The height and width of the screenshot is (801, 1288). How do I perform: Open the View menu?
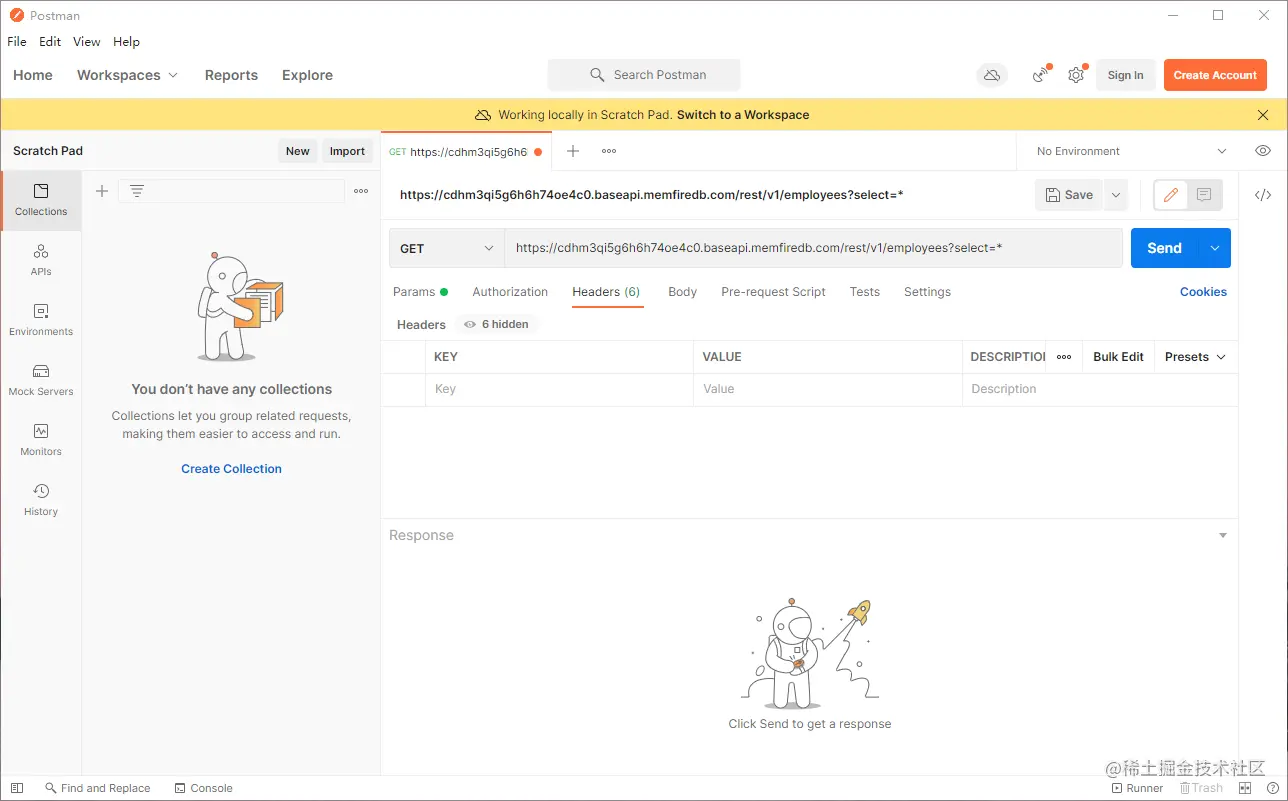[x=87, y=42]
